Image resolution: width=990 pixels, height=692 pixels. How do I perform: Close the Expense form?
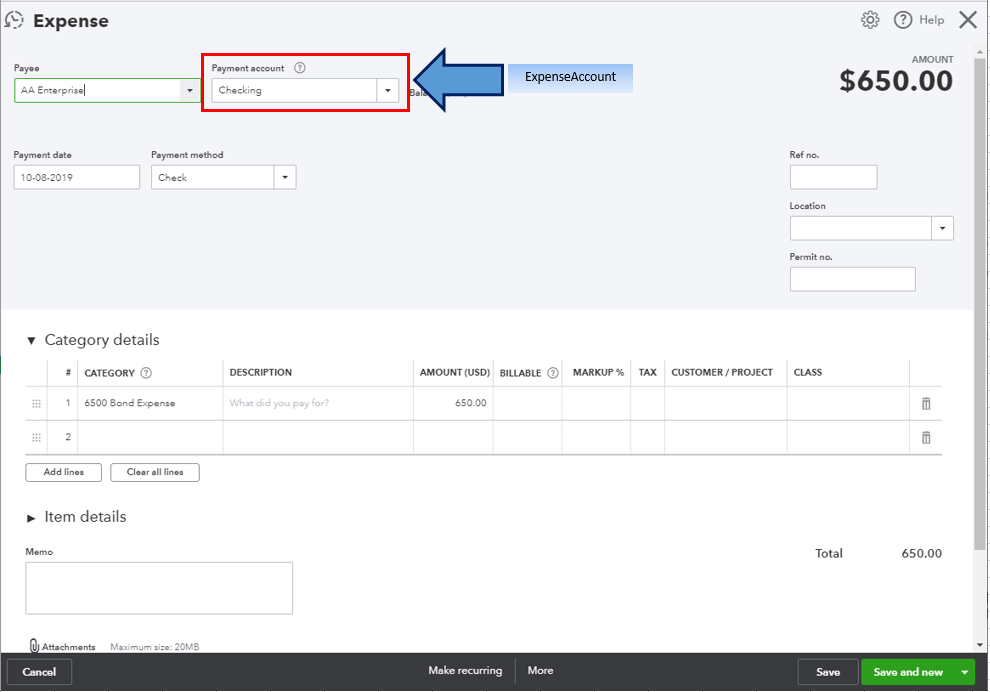(968, 20)
